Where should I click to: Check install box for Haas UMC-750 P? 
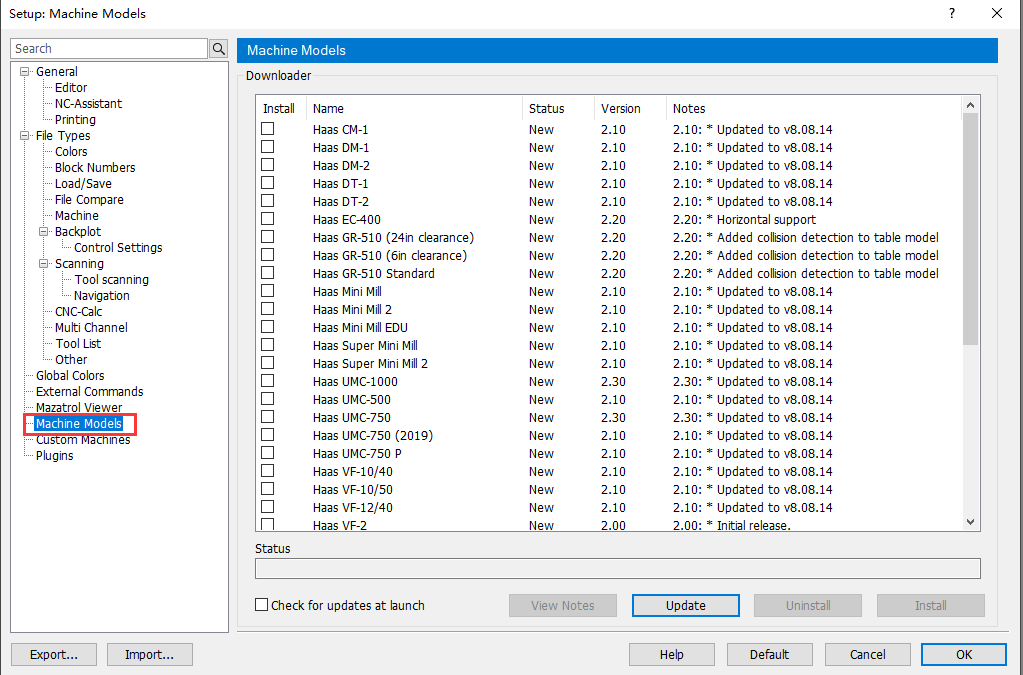[x=267, y=453]
